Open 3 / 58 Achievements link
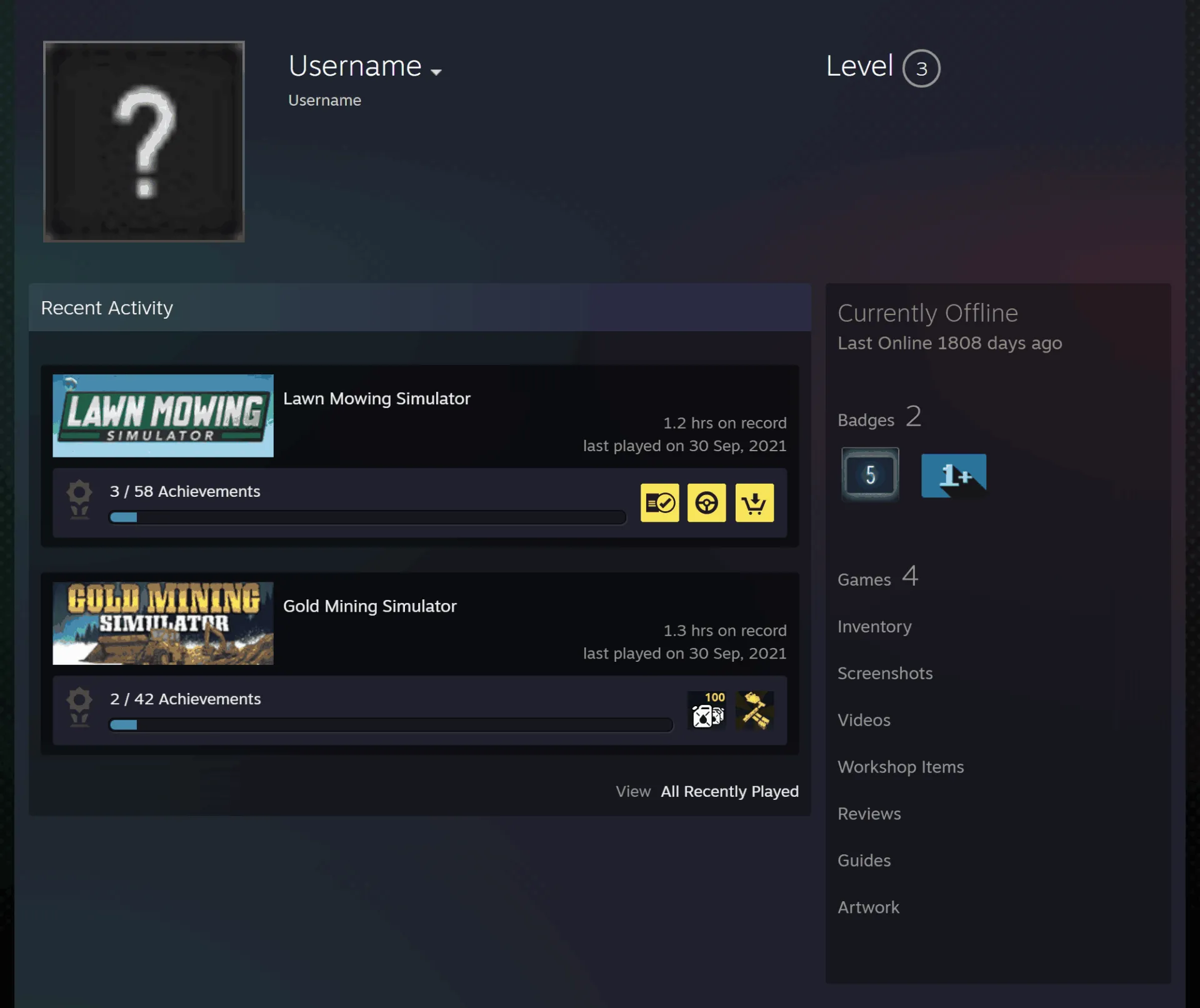The height and width of the screenshot is (1008, 1200). click(185, 491)
